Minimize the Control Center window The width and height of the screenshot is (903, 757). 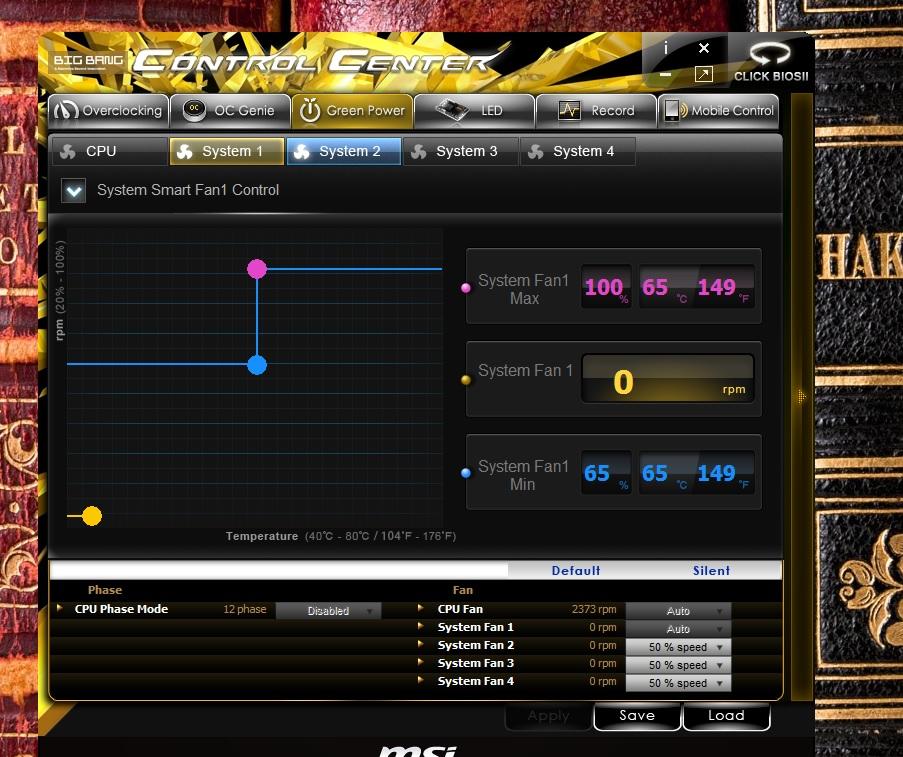(665, 74)
